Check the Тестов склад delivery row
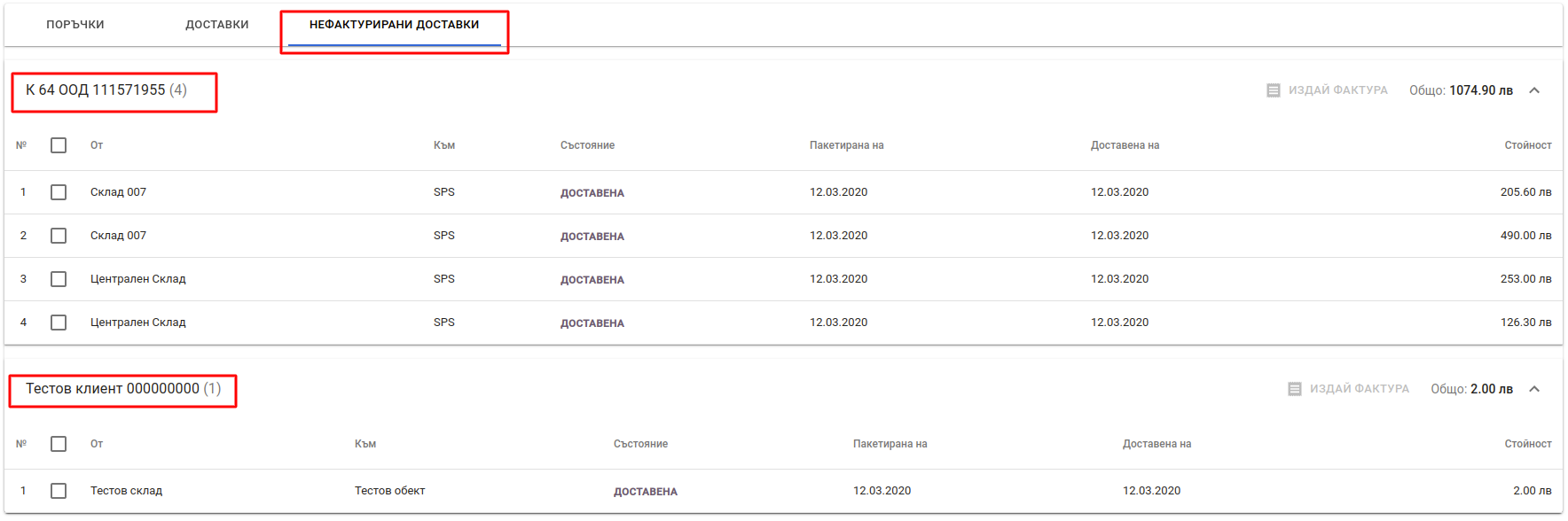 pyautogui.click(x=59, y=491)
